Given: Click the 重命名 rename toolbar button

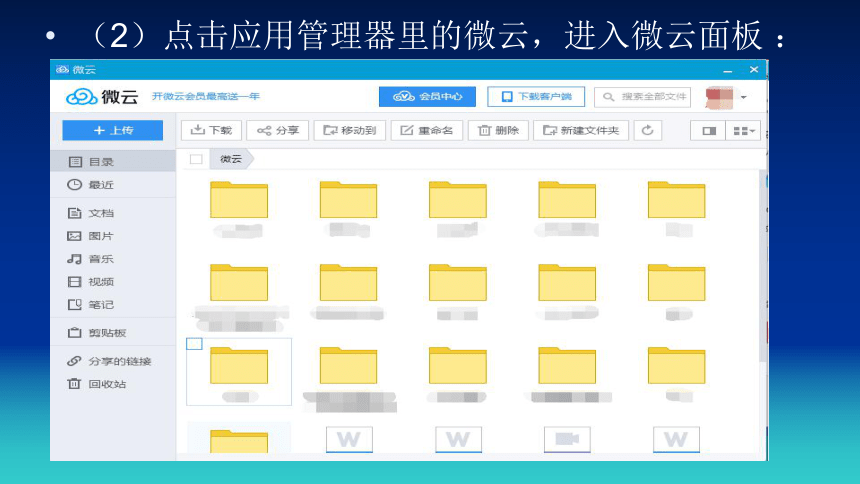Looking at the screenshot, I should point(427,131).
